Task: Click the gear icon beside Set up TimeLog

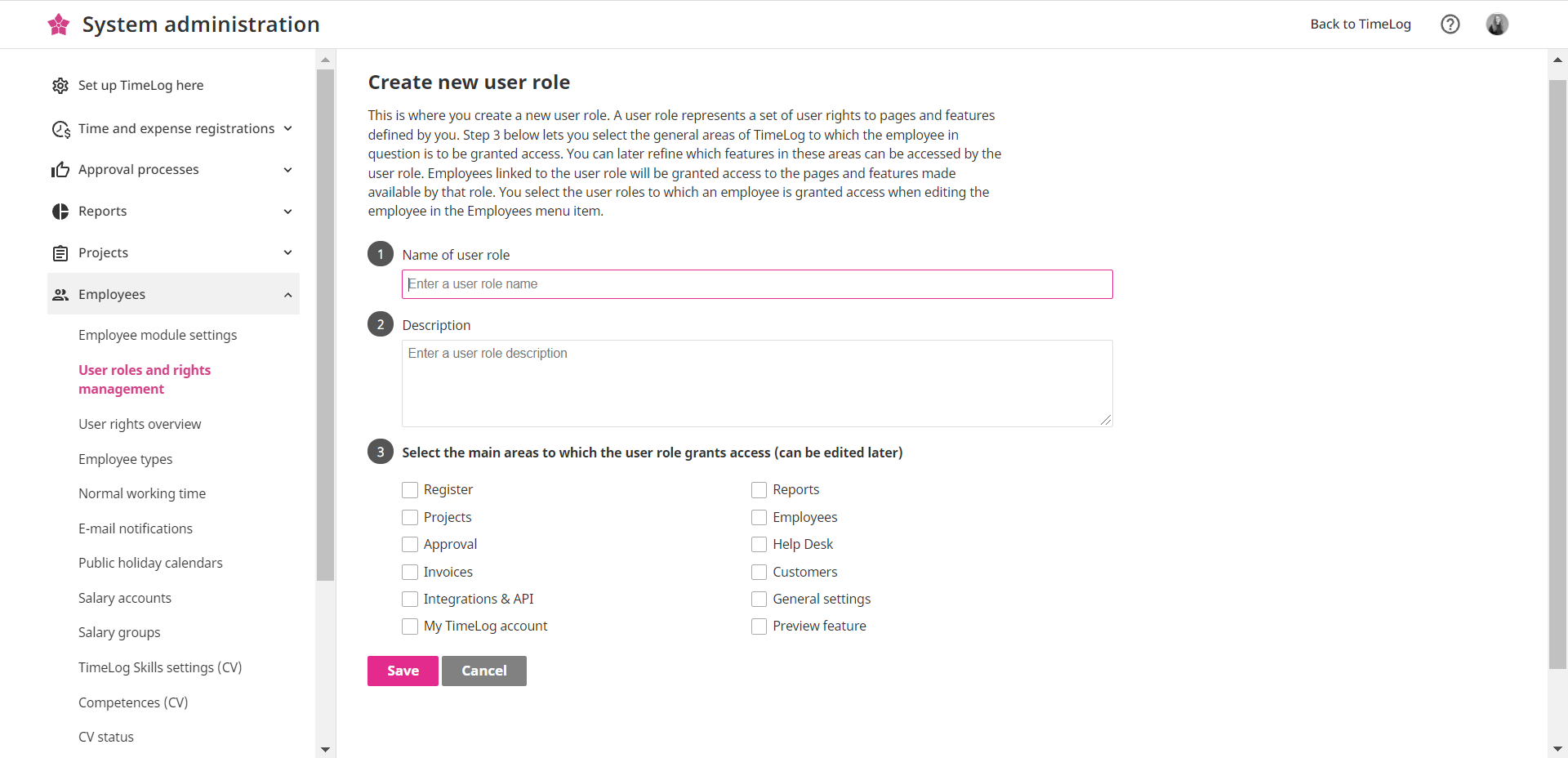Action: (60, 86)
